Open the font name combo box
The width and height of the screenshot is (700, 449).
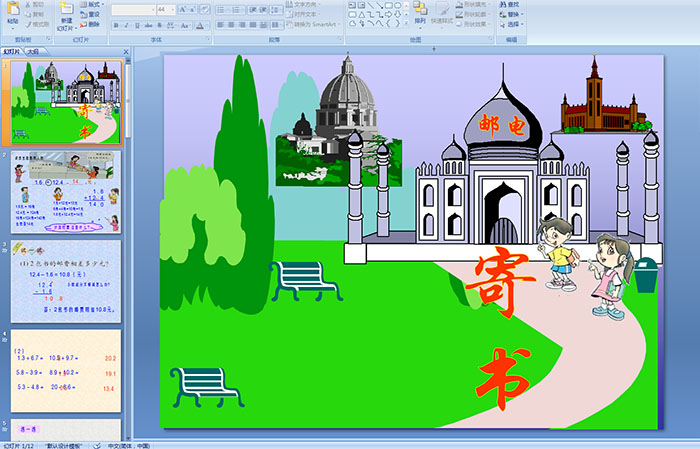(x=133, y=9)
